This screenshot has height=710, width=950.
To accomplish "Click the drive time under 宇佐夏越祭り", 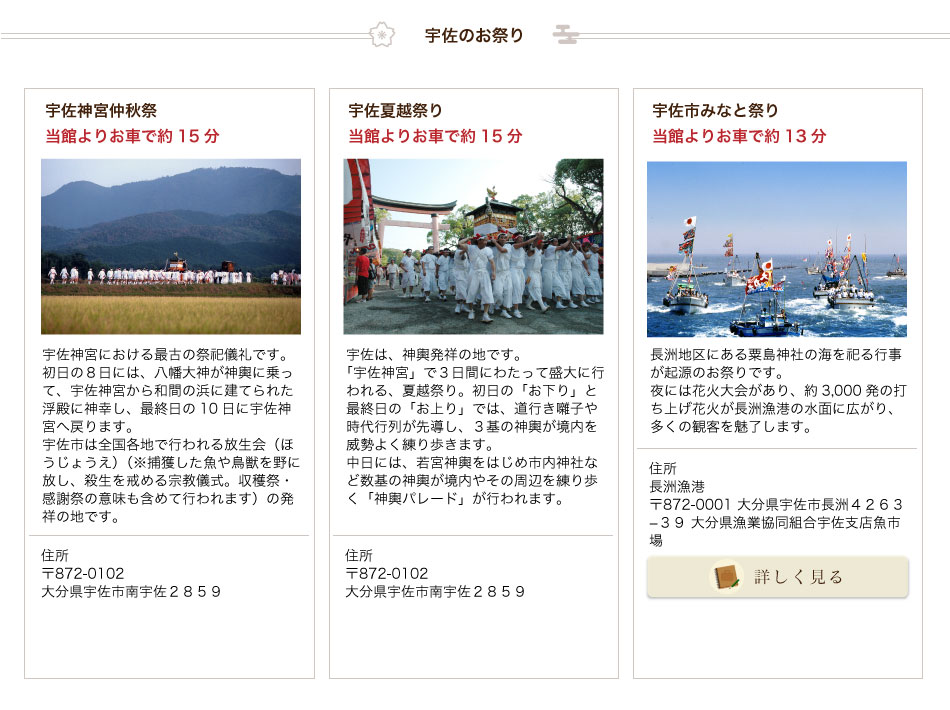I will pos(435,136).
